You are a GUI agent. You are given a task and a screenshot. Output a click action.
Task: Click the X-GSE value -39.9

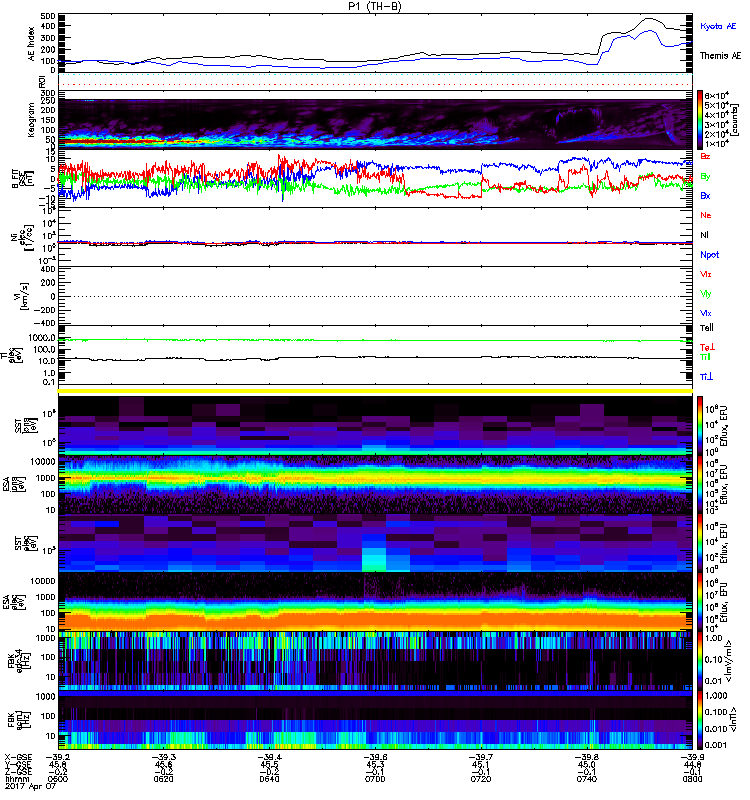[692, 757]
